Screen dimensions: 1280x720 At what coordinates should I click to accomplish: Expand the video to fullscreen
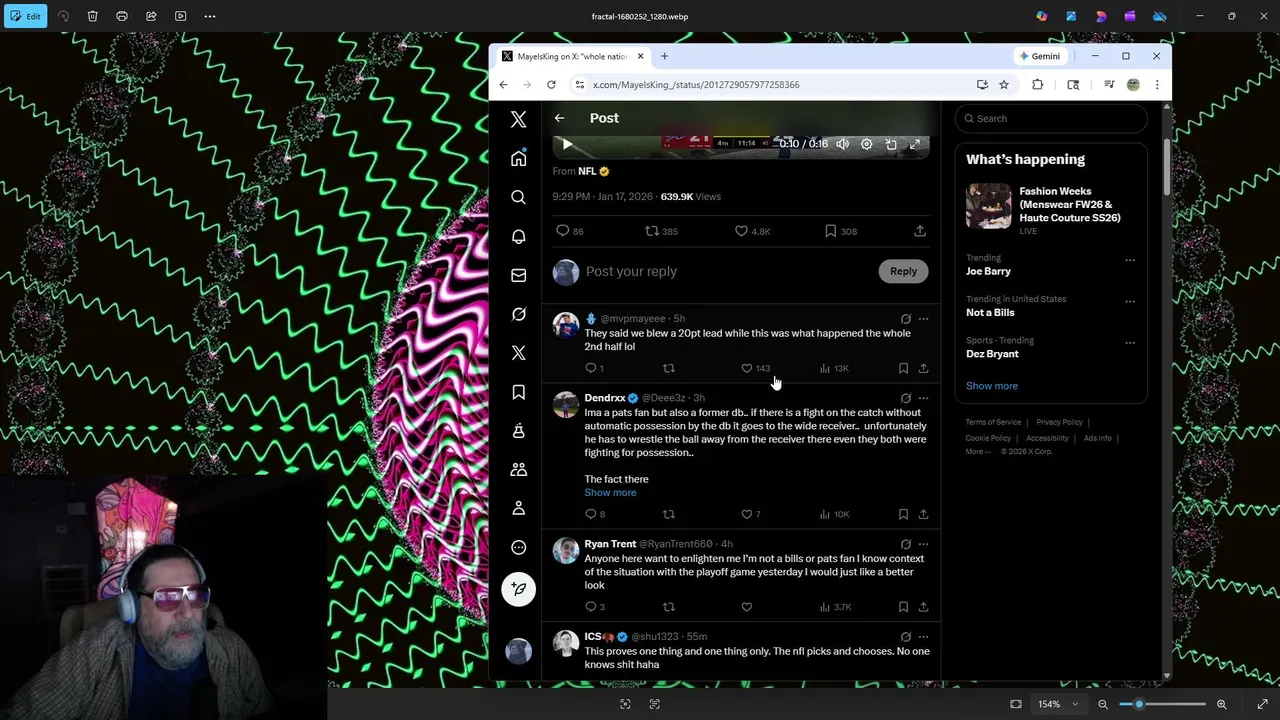pyautogui.click(x=914, y=144)
